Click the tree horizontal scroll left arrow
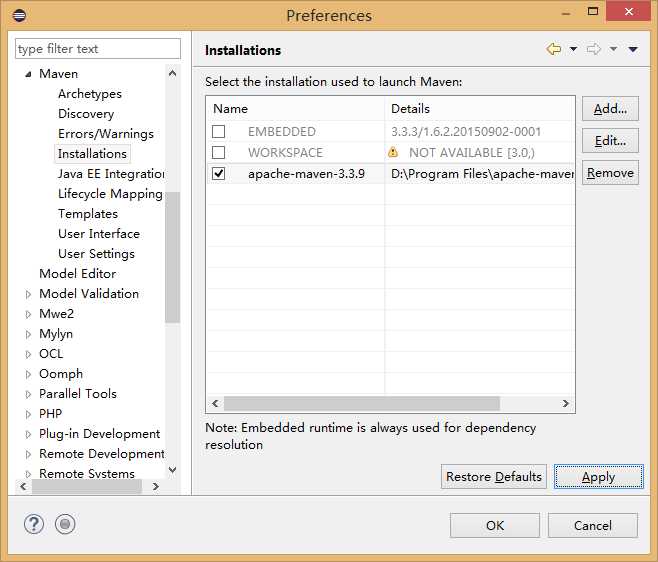The width and height of the screenshot is (658, 562). click(x=24, y=486)
